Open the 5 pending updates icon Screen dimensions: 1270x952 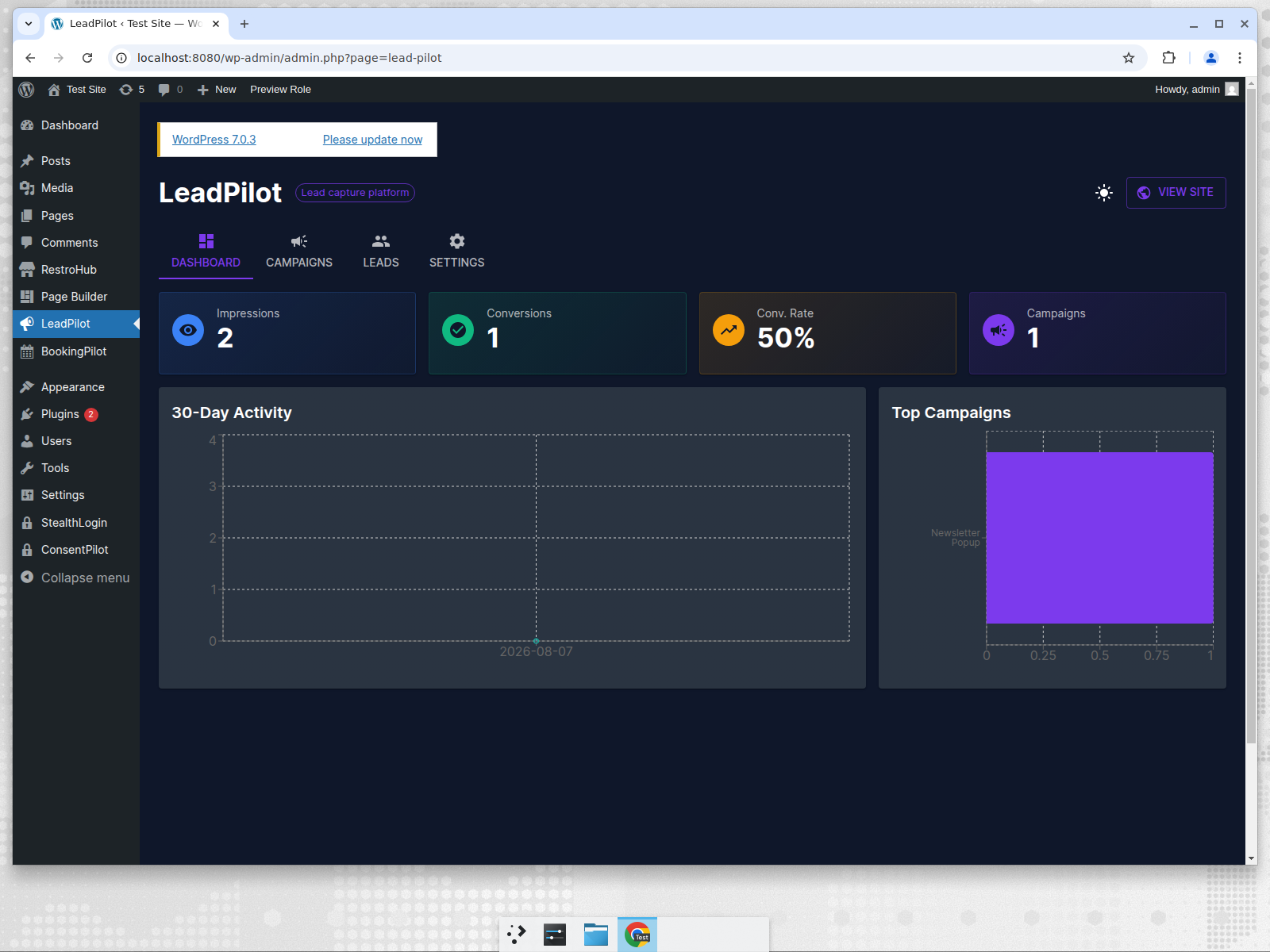(x=132, y=90)
